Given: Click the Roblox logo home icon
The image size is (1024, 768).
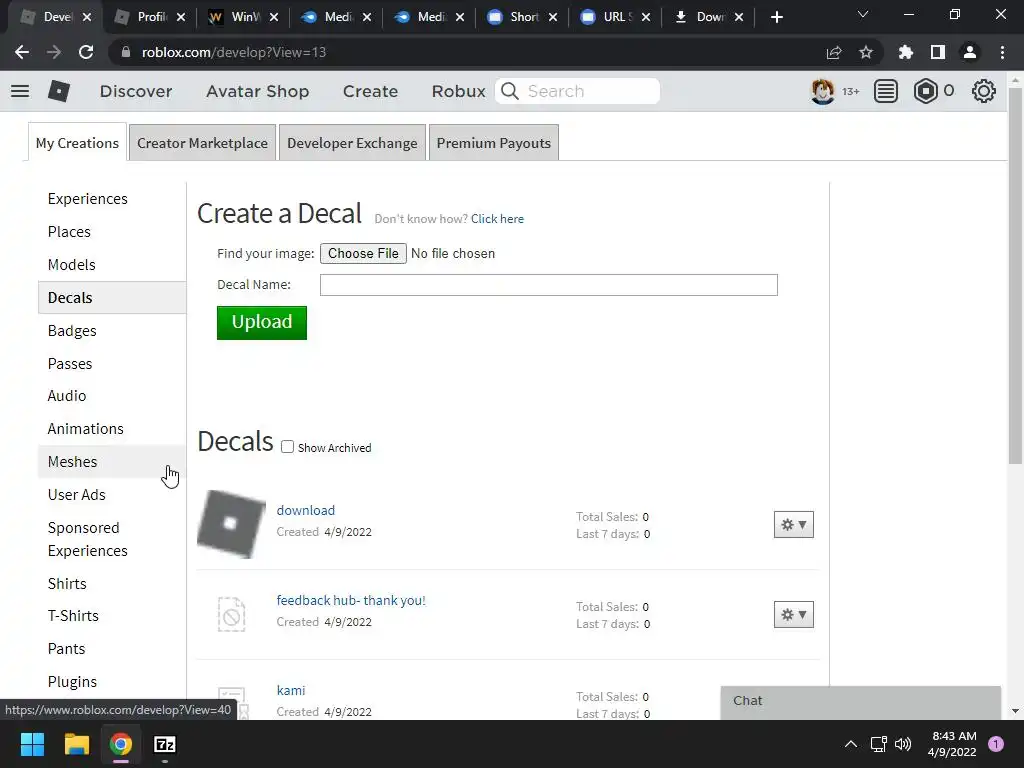Looking at the screenshot, I should click(59, 91).
